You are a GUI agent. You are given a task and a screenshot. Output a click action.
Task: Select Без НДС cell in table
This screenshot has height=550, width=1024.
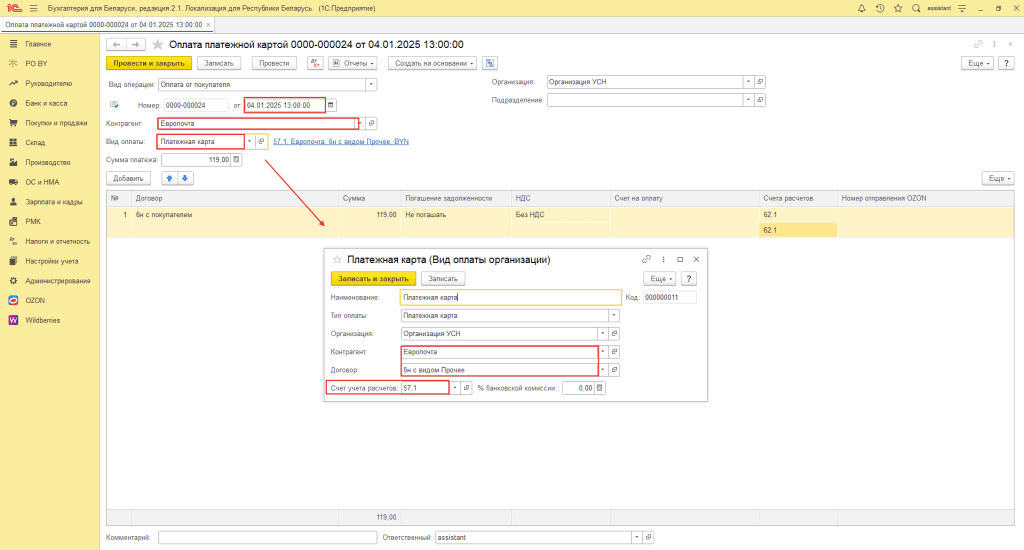coord(560,215)
